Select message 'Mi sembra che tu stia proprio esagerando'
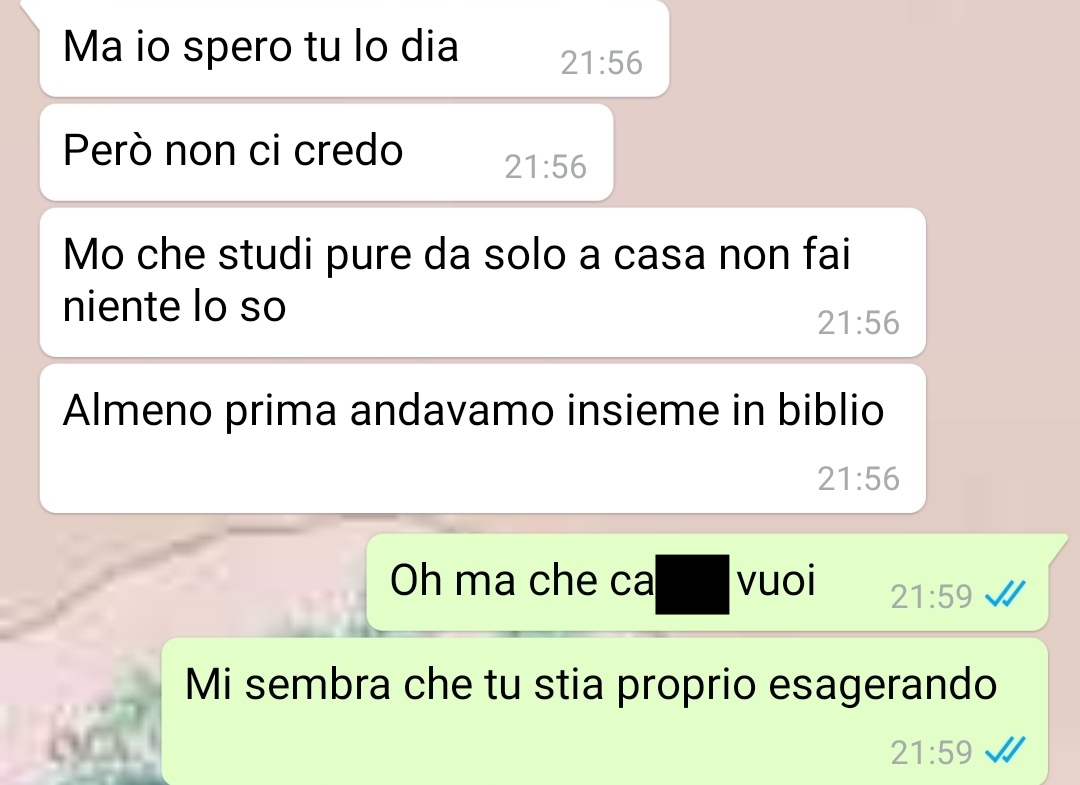This screenshot has width=1080, height=785. (605, 711)
